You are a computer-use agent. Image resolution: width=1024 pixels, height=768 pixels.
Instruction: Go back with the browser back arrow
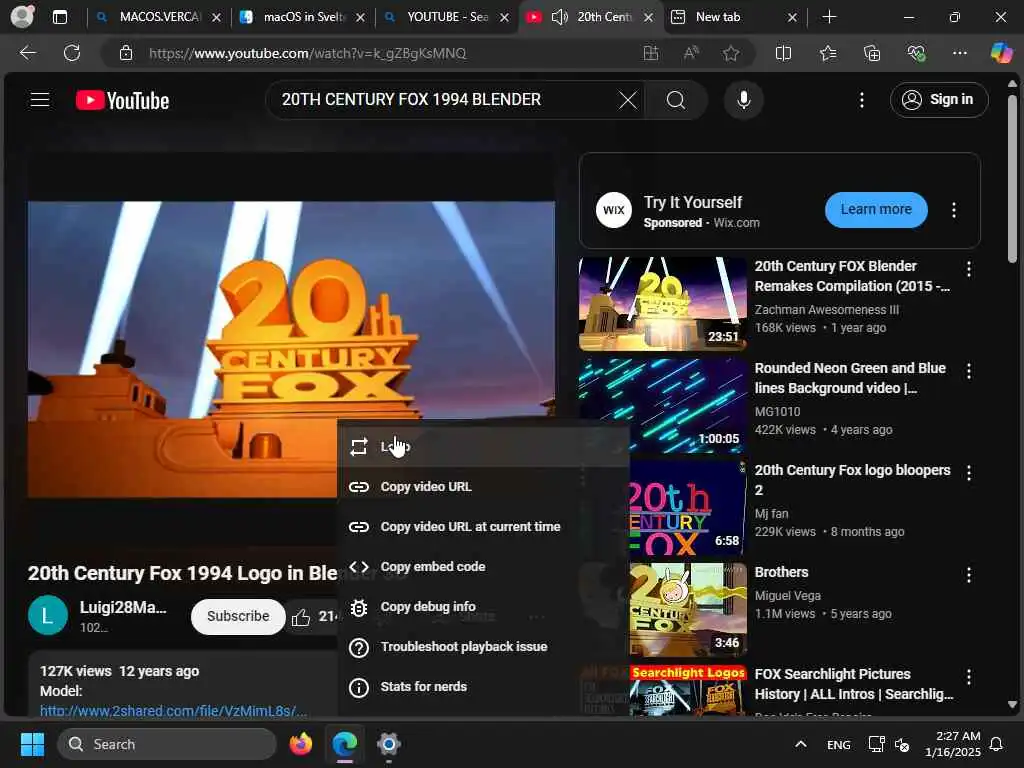click(27, 53)
